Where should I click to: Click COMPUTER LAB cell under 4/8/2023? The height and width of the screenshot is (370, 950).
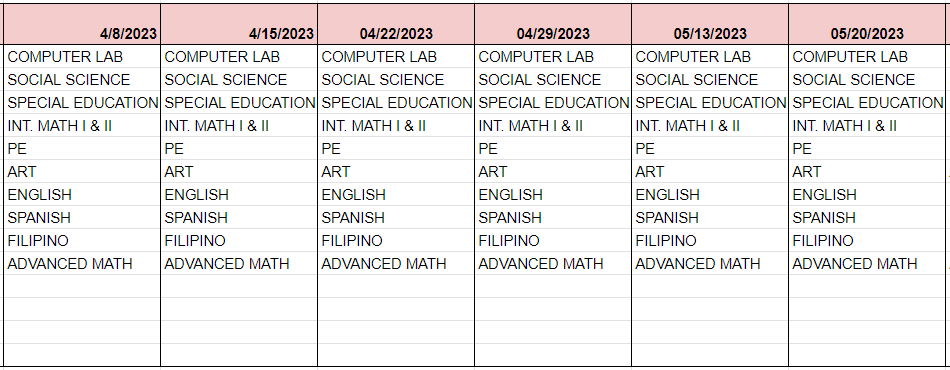82,57
